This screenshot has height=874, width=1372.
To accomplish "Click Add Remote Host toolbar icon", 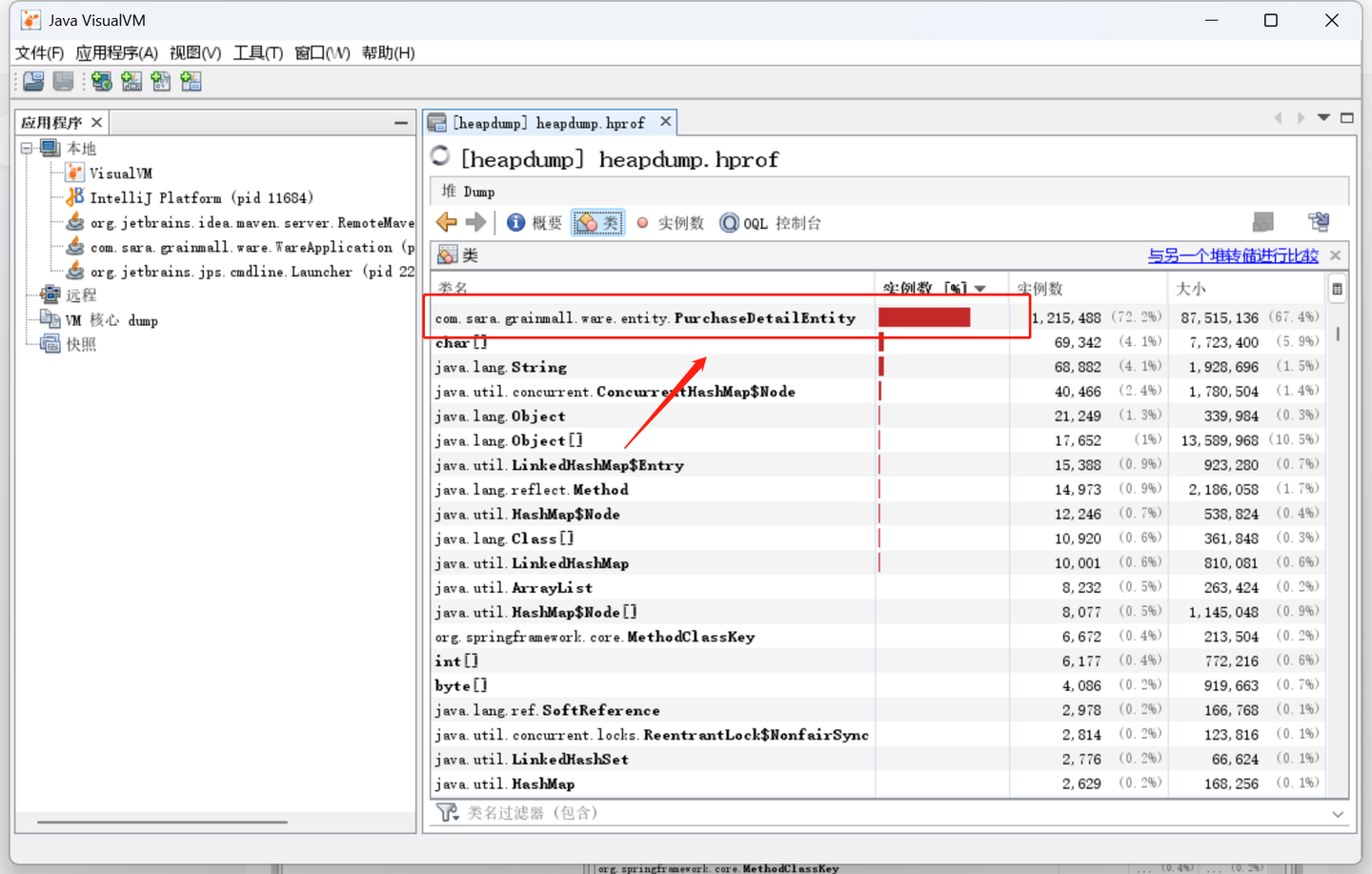I will tap(102, 82).
